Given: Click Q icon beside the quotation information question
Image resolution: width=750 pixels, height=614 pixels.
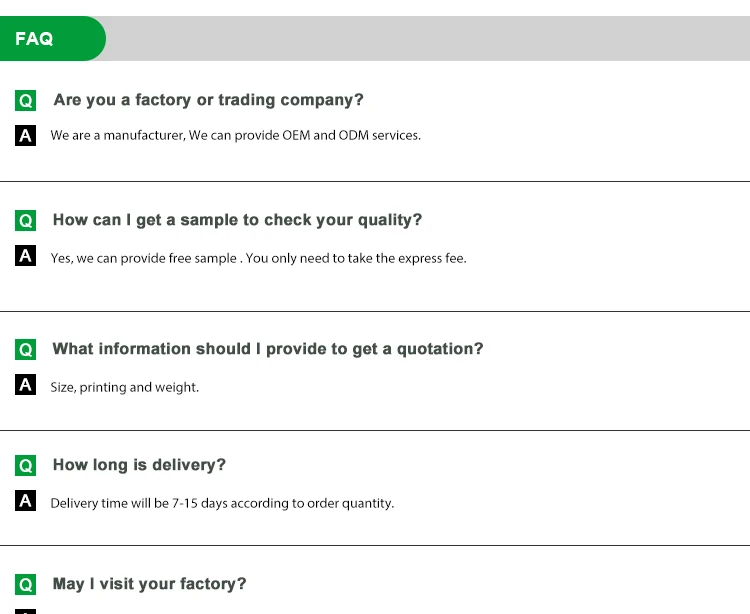Looking at the screenshot, I should [26, 349].
